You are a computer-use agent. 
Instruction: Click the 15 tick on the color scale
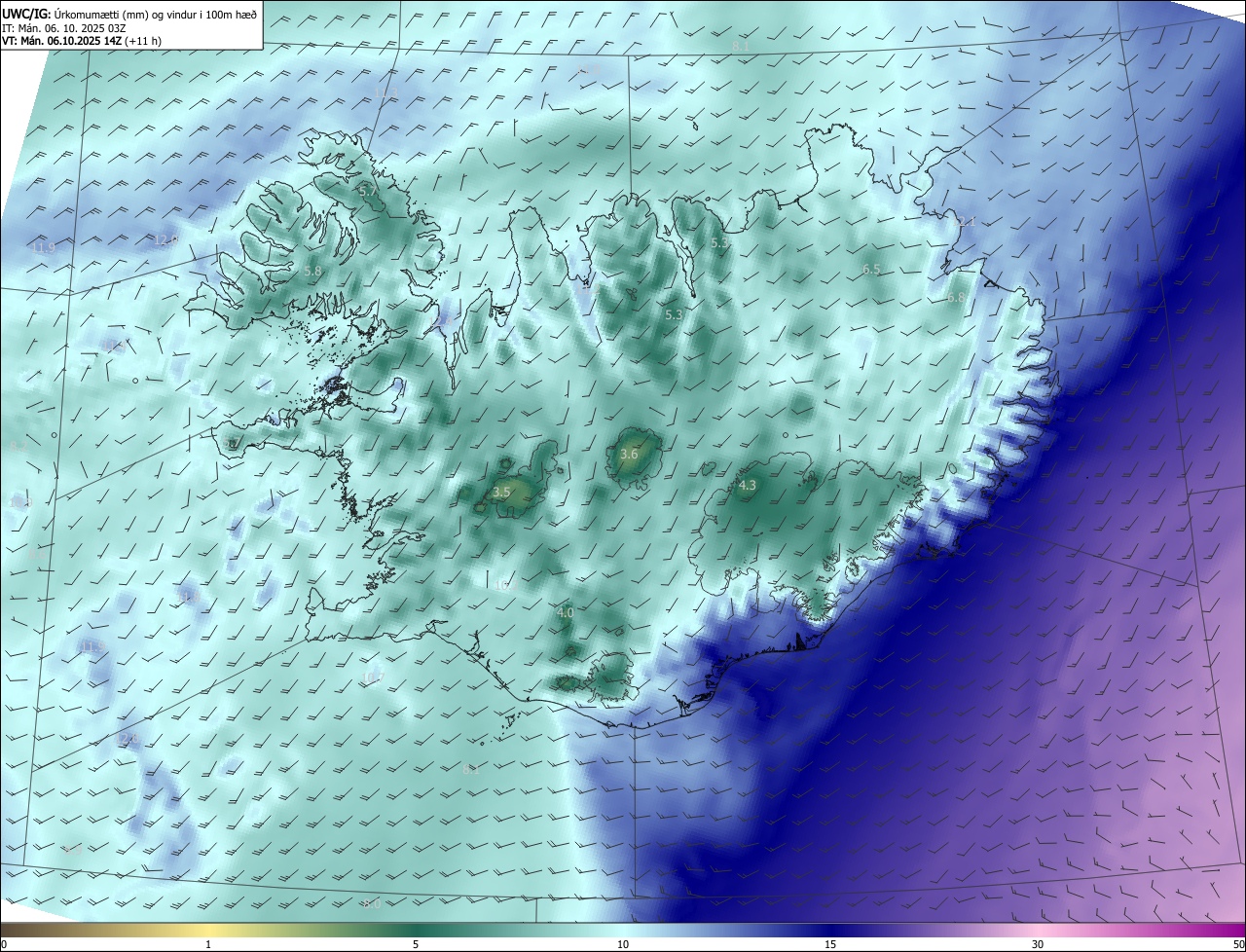coord(830,944)
